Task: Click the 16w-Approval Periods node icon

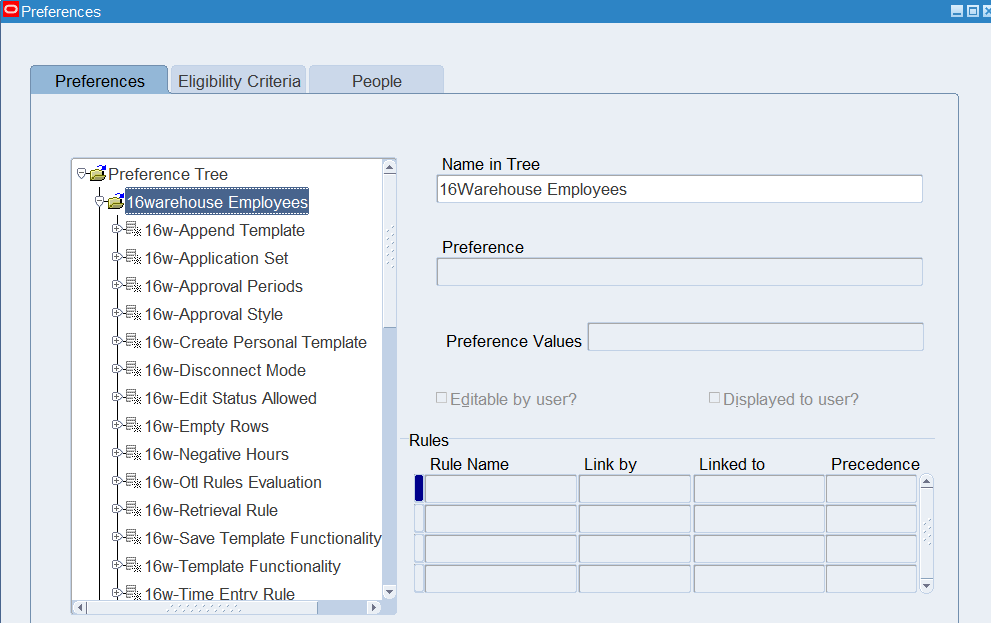Action: [x=133, y=286]
